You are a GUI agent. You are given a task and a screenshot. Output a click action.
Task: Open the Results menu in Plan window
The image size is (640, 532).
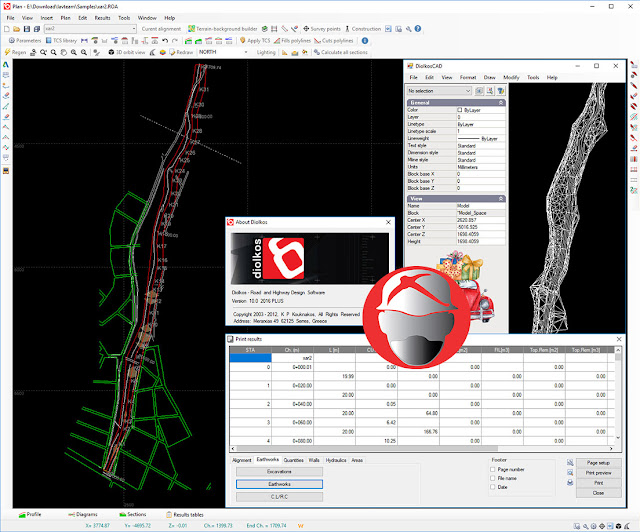pos(102,18)
